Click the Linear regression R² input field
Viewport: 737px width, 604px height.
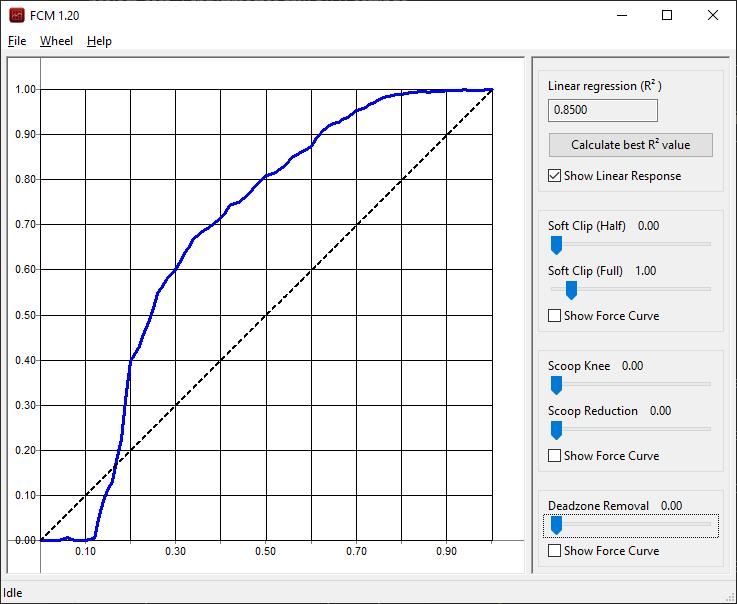(603, 110)
